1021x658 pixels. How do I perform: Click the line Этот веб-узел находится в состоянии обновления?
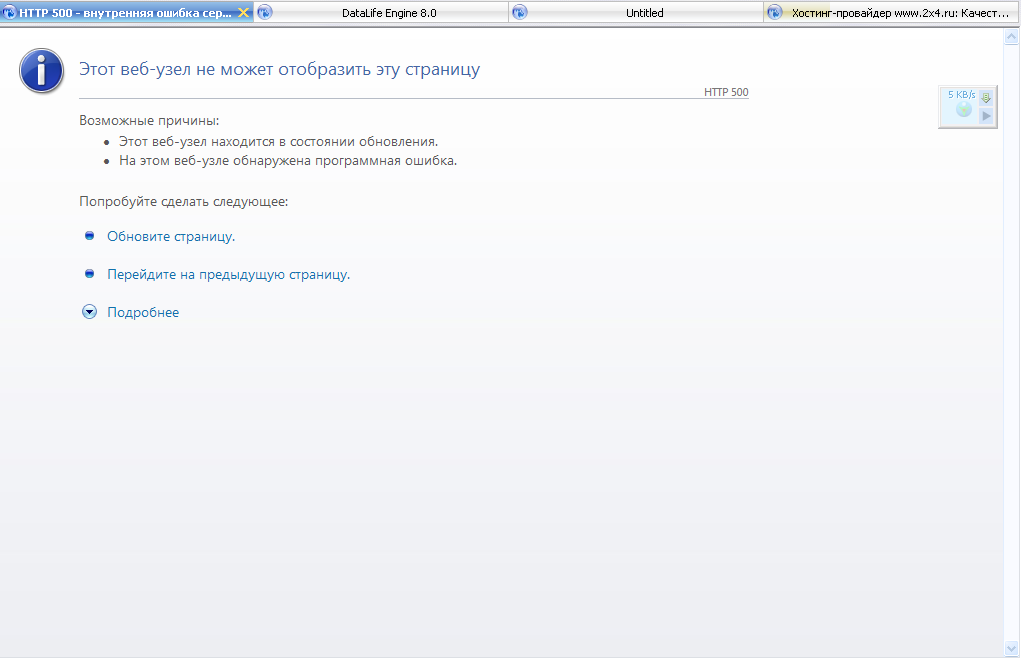point(279,141)
